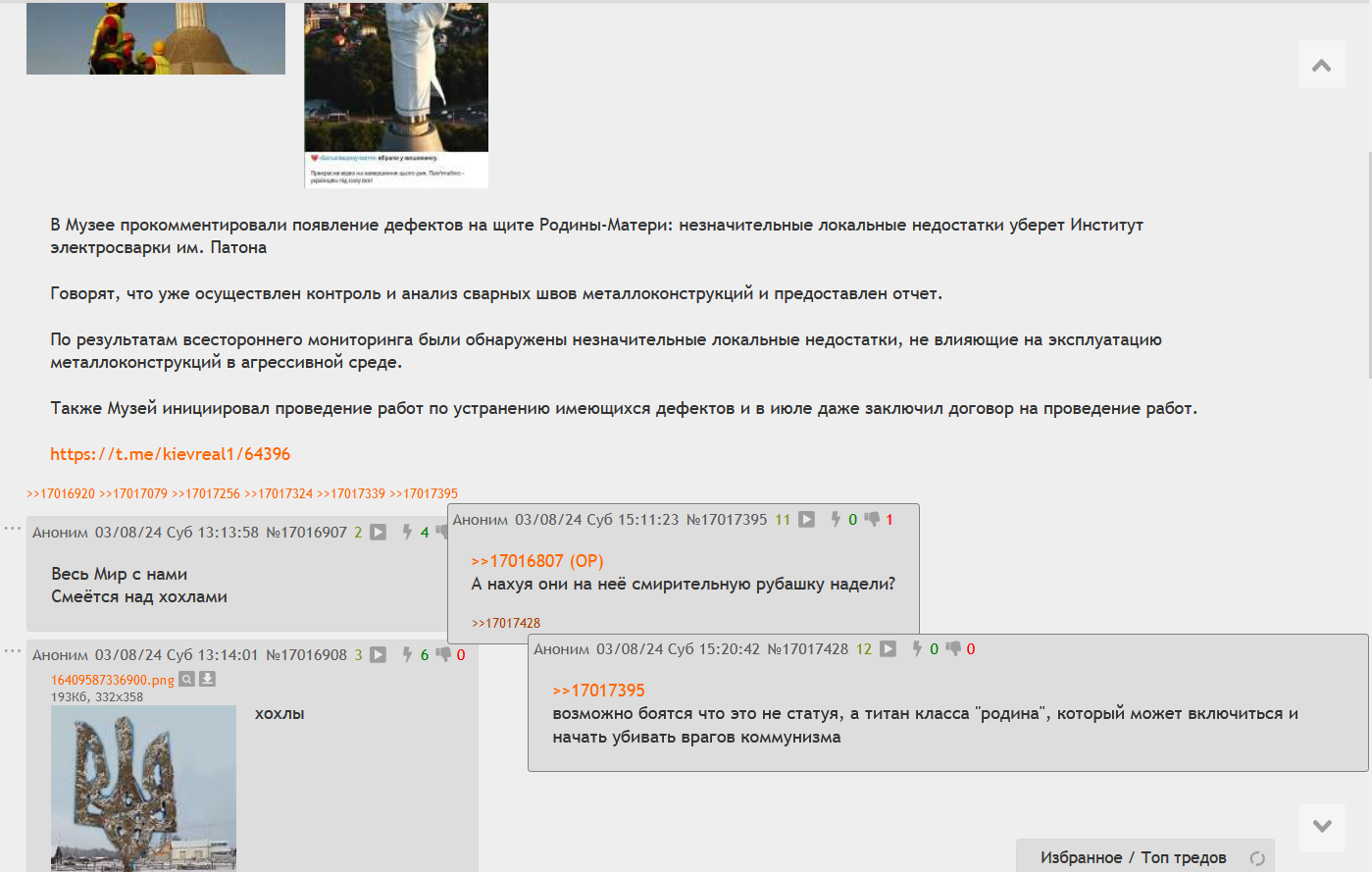Image resolution: width=1372 pixels, height=872 pixels.
Task: Dislike post №17016908 with thumbs-down icon
Action: coord(443,655)
